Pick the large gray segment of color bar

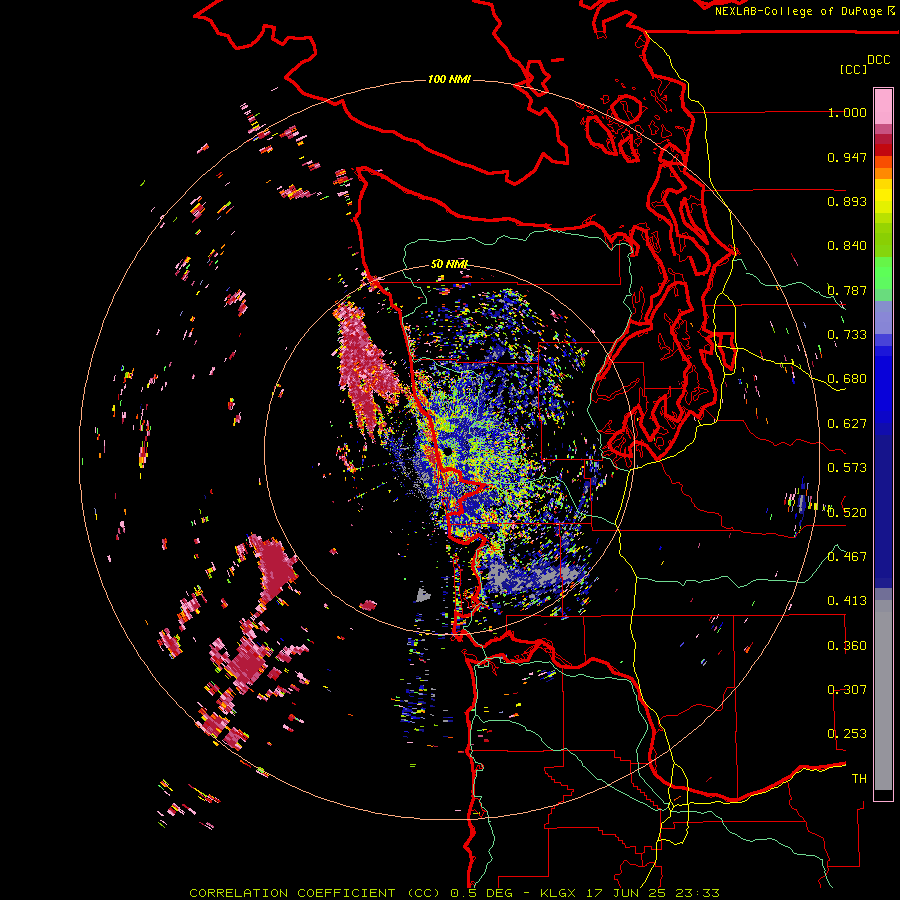pyautogui.click(x=883, y=695)
